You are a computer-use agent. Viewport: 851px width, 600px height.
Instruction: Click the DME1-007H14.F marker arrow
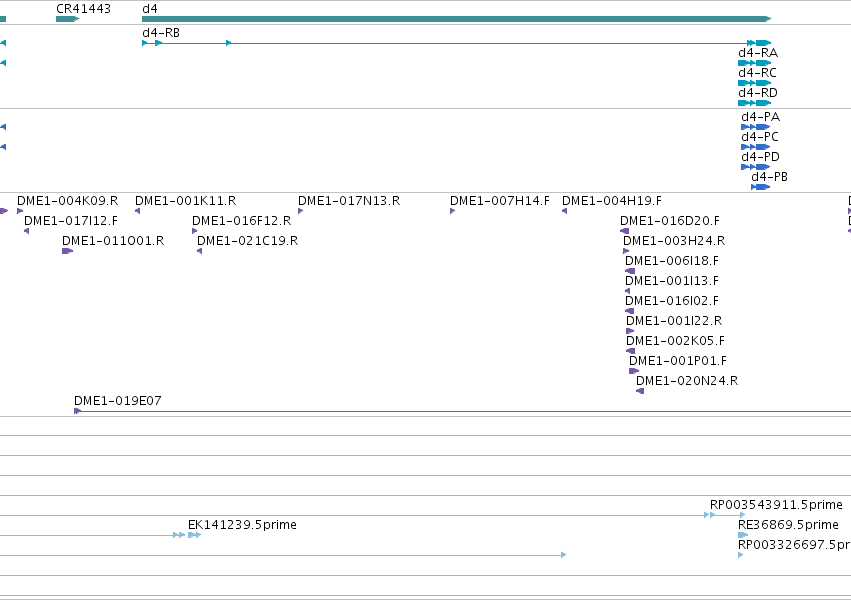(x=453, y=211)
